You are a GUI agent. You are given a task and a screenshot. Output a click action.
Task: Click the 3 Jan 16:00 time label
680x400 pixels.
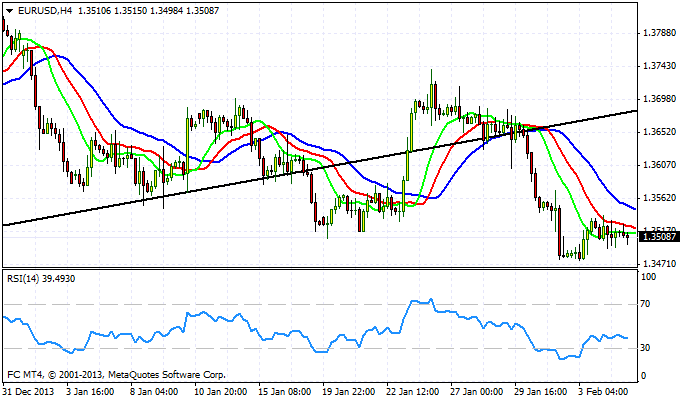[90, 391]
